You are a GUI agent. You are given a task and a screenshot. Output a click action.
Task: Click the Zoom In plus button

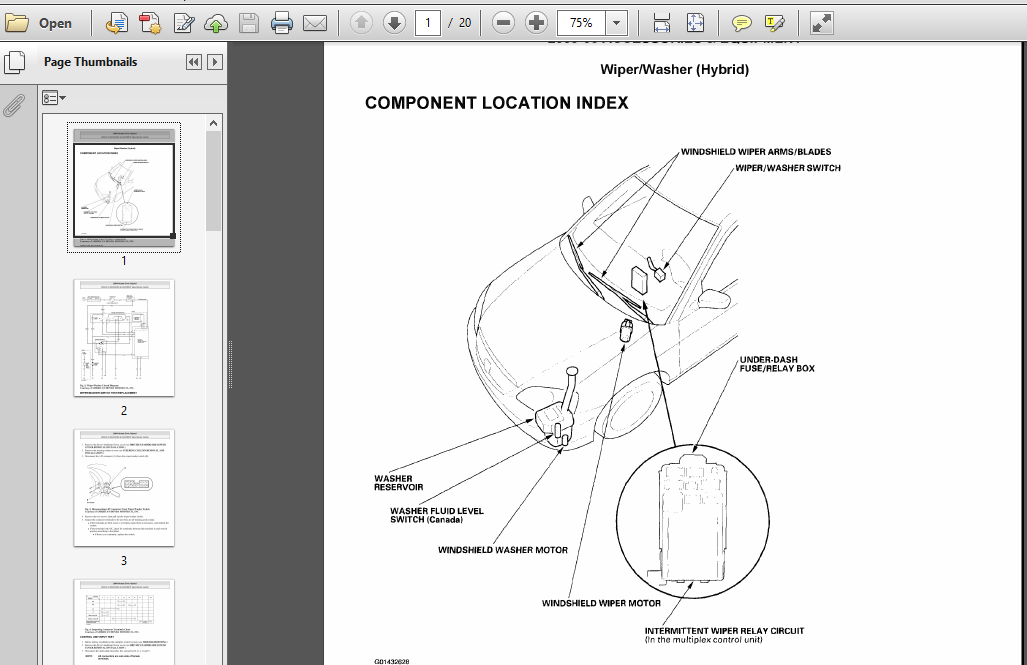pyautogui.click(x=536, y=24)
